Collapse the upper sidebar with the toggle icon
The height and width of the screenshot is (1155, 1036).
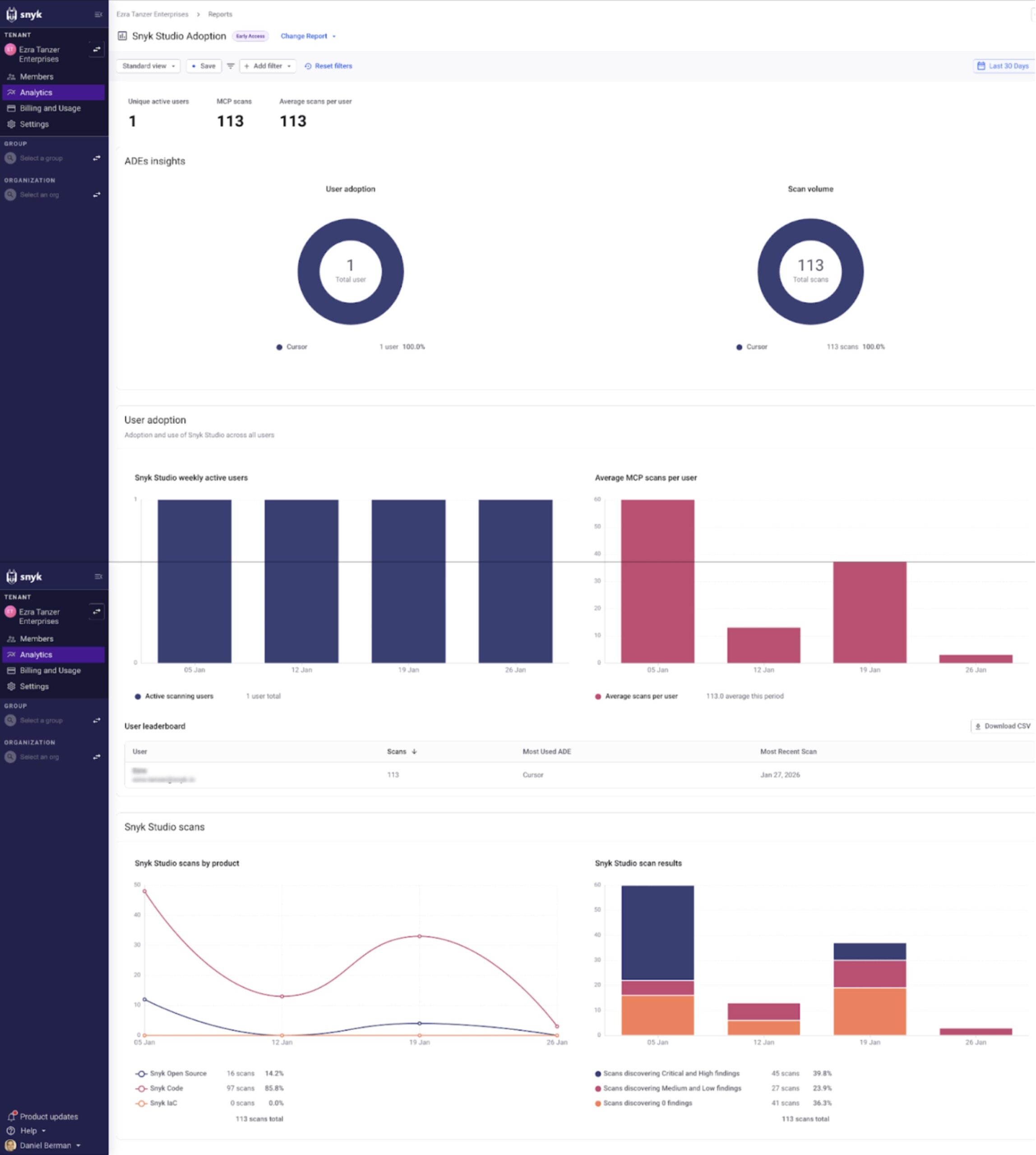click(x=98, y=14)
